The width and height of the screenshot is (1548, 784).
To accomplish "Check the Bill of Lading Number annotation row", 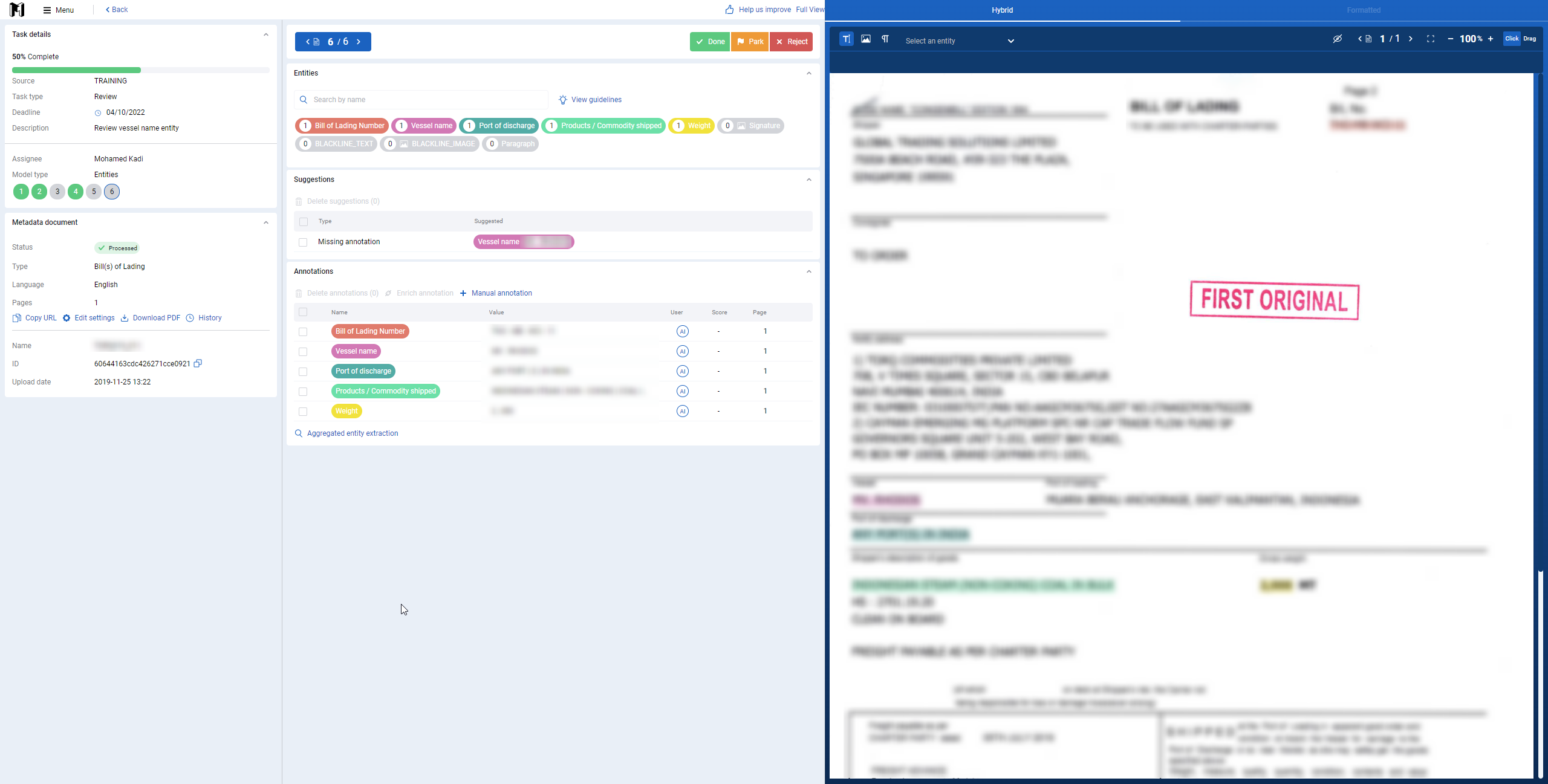I will [303, 332].
